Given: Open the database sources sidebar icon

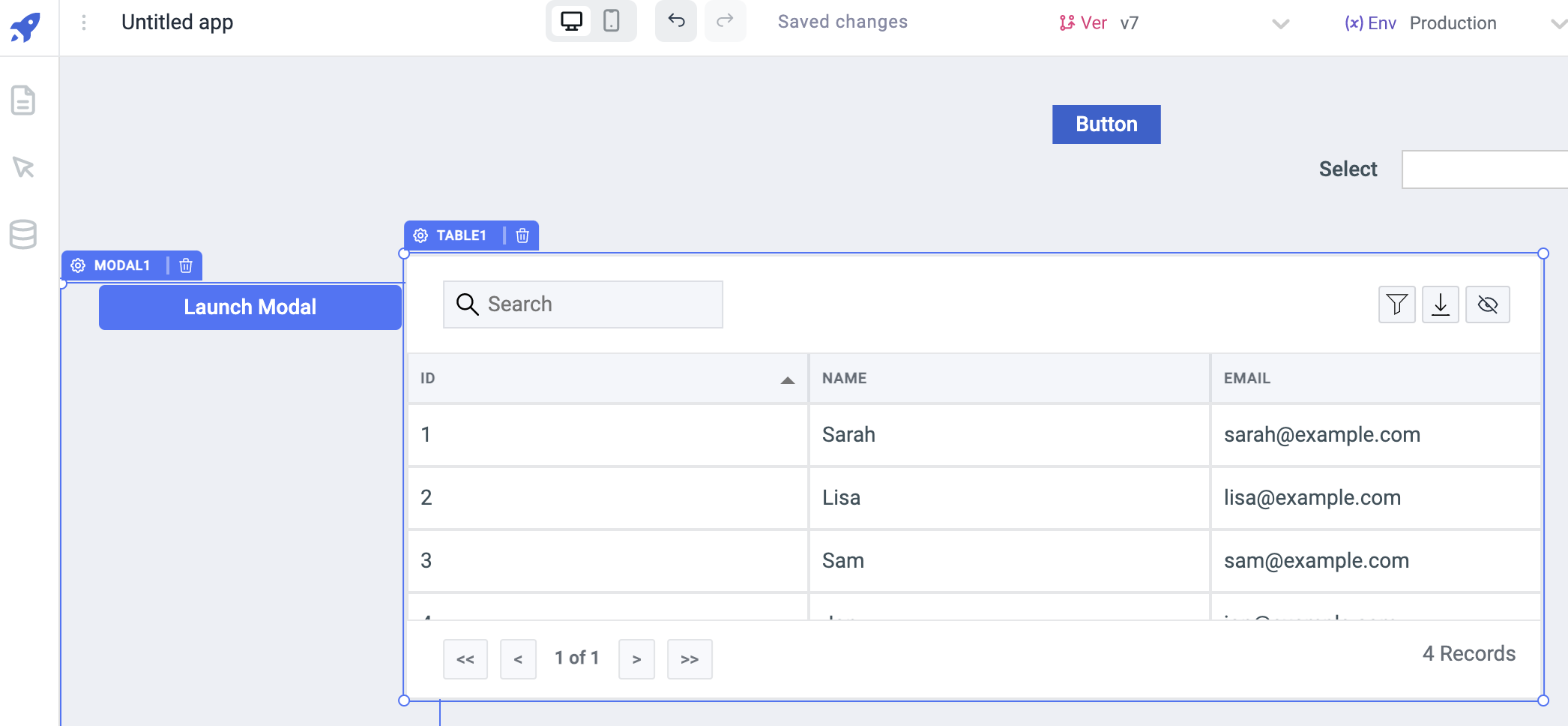Looking at the screenshot, I should pos(23,234).
